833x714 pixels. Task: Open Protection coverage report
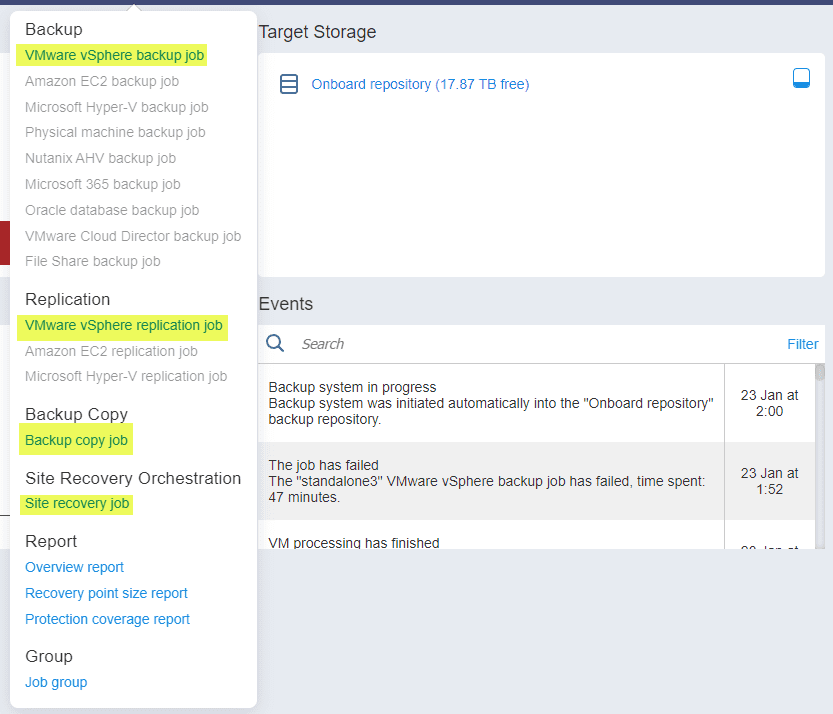pos(108,619)
